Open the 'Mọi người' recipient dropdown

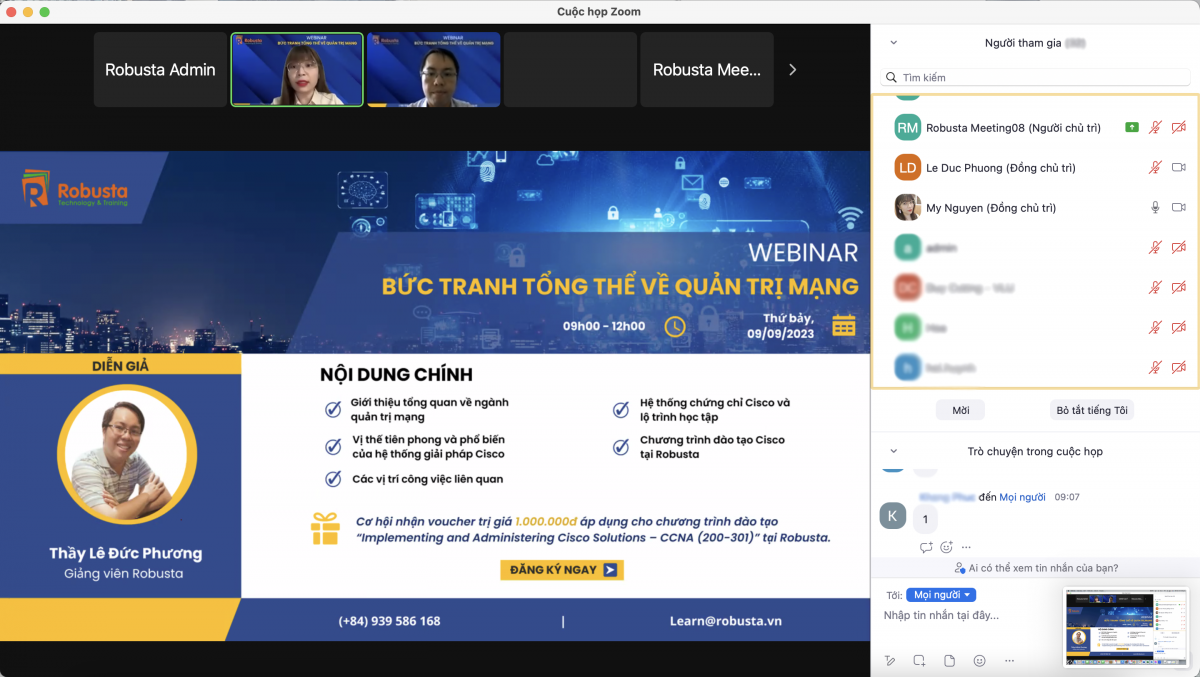pos(941,595)
